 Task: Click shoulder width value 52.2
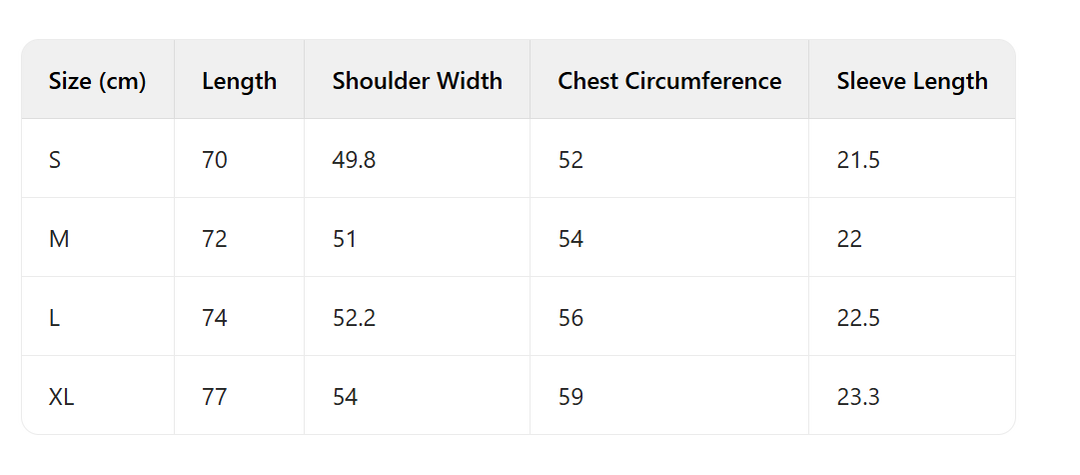pos(354,318)
